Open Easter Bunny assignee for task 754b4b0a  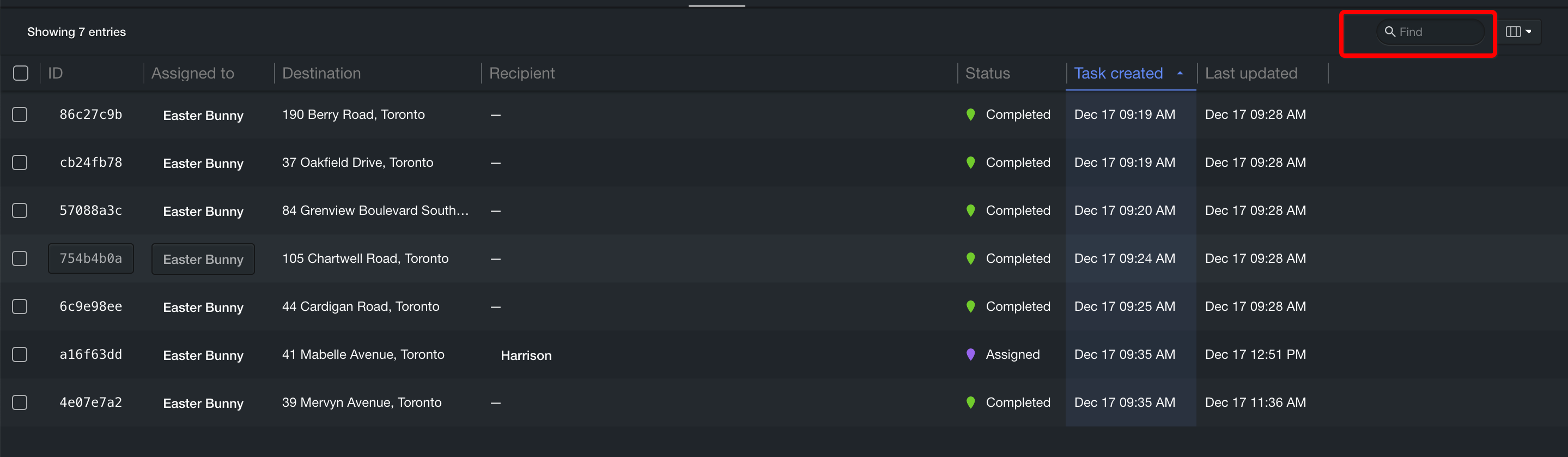(x=203, y=259)
